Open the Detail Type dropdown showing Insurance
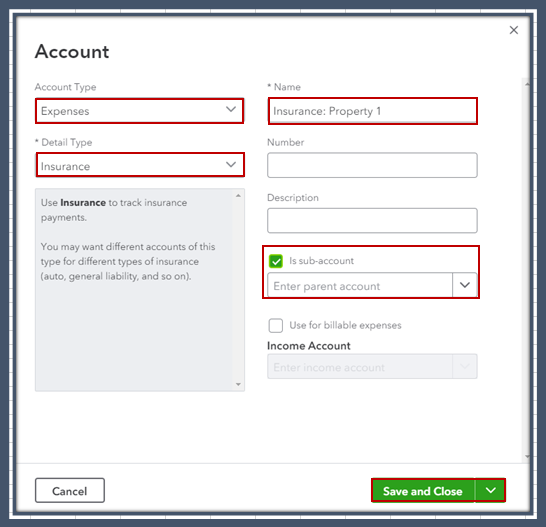Image resolution: width=546 pixels, height=527 pixels. (140, 165)
